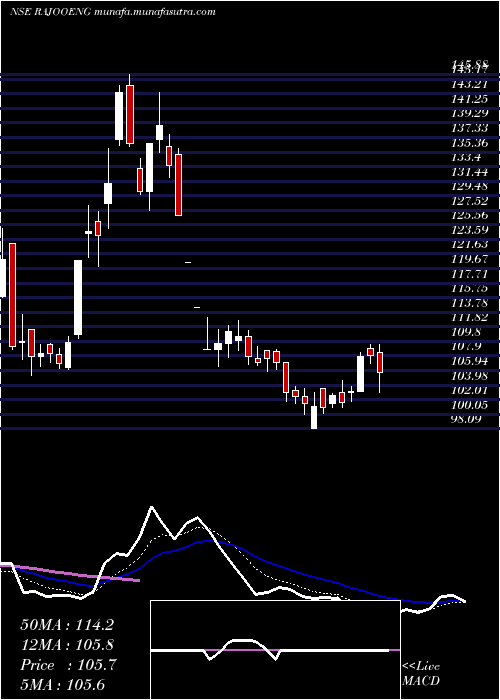Screen dimensions: 500x700
Task: Click the 107.9 price axis label
Action: tap(466, 346)
